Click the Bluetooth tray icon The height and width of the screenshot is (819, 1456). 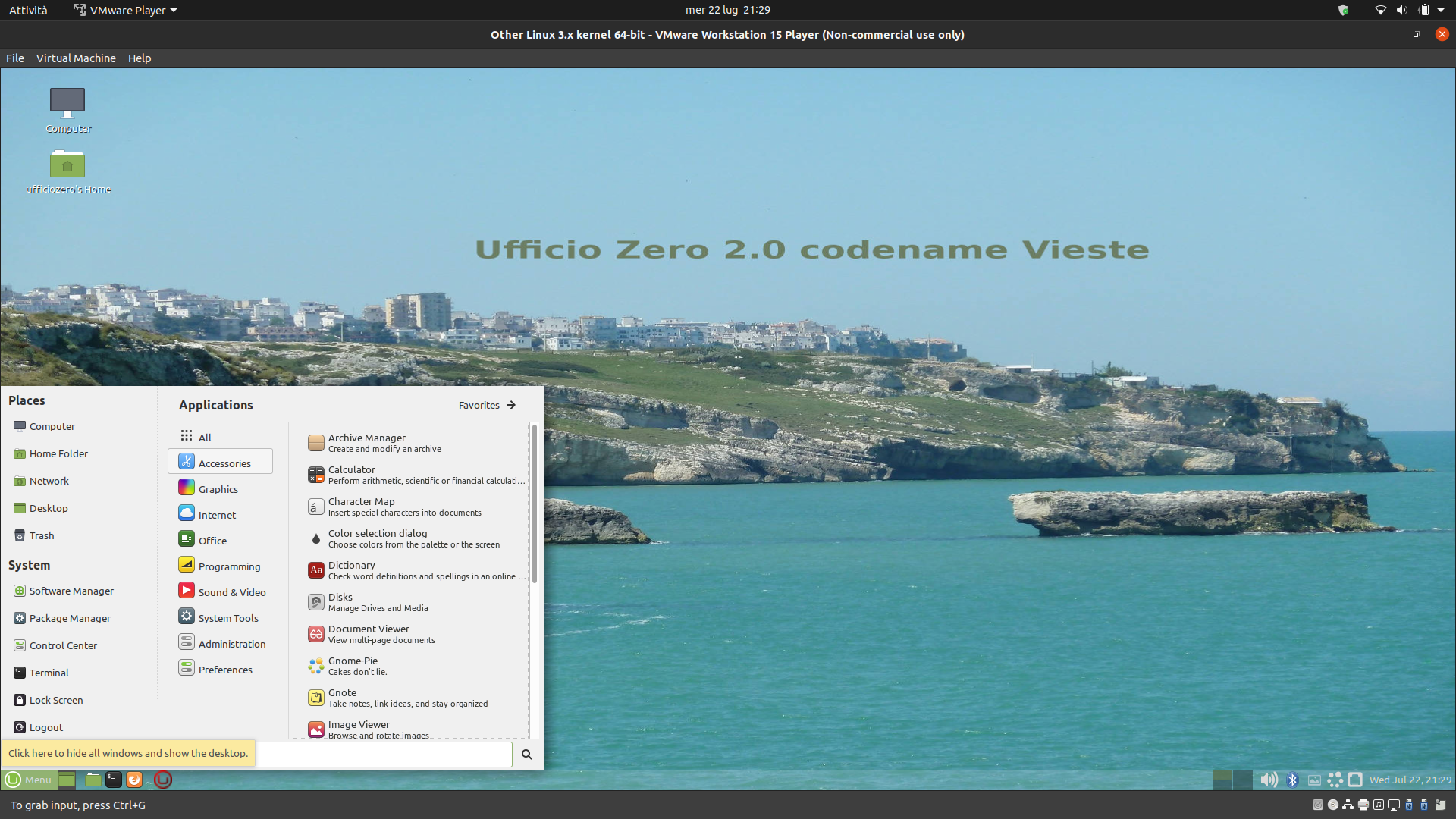[x=1292, y=780]
